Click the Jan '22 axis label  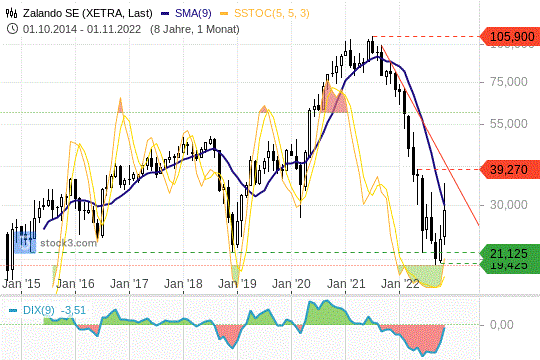coord(400,284)
